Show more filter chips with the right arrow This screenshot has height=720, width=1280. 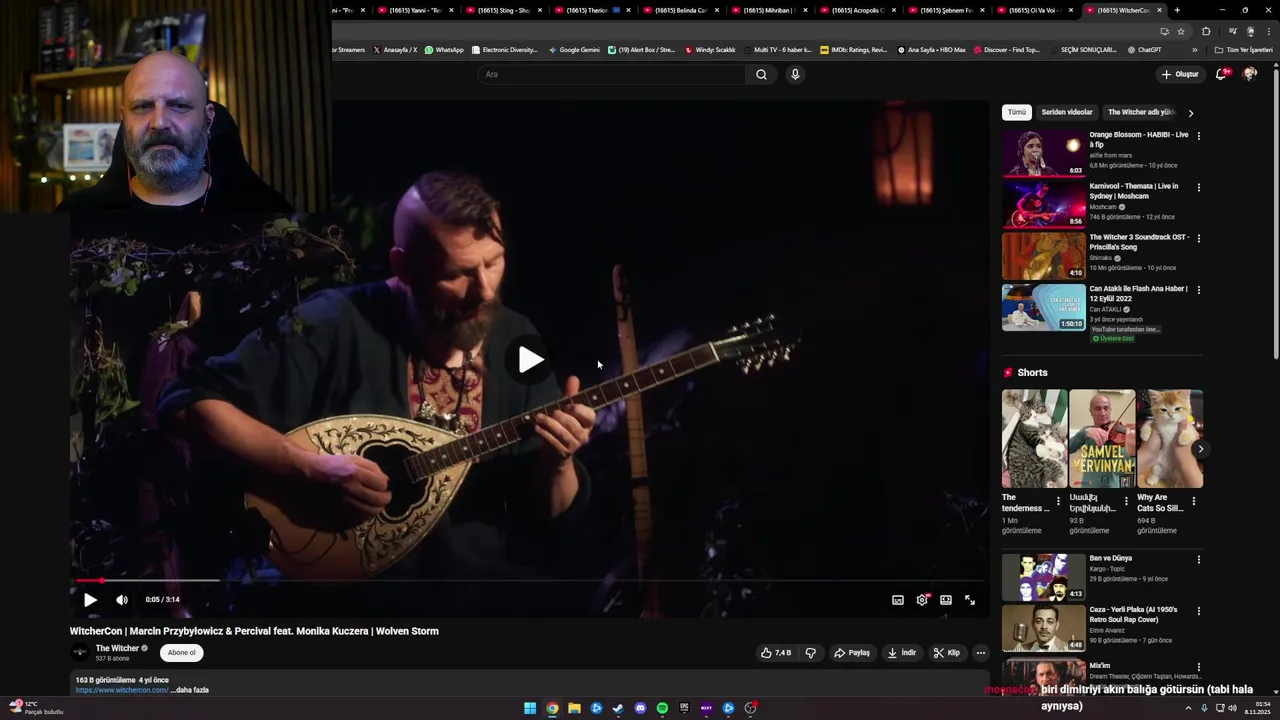(1190, 113)
